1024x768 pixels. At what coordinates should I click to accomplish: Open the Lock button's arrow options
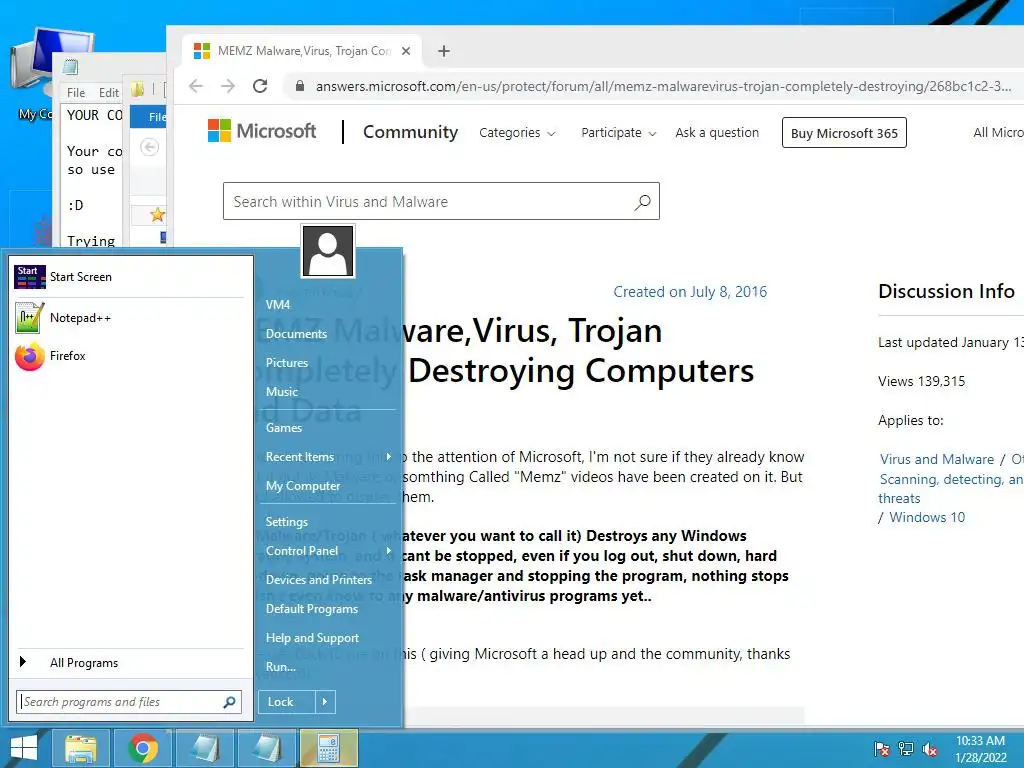(325, 702)
